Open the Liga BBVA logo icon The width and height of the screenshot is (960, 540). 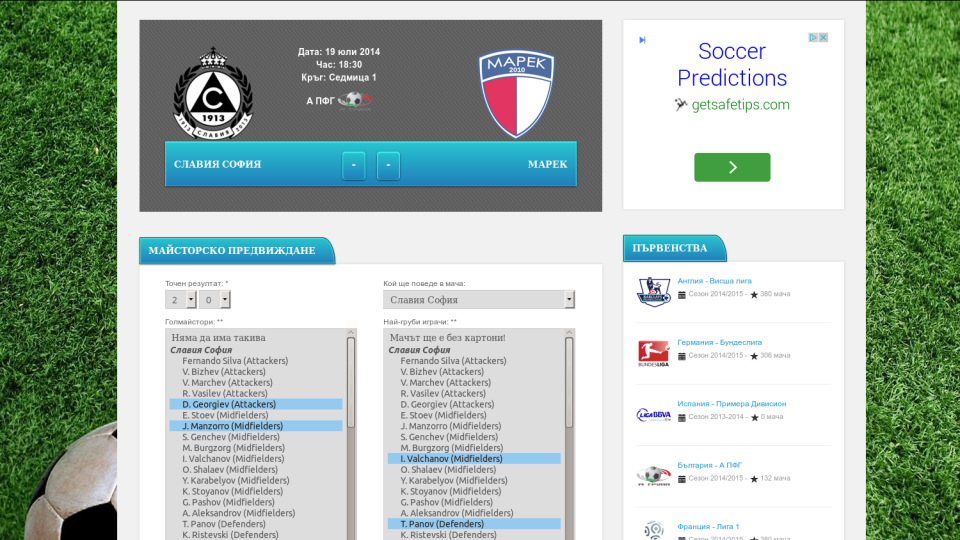[x=653, y=415]
